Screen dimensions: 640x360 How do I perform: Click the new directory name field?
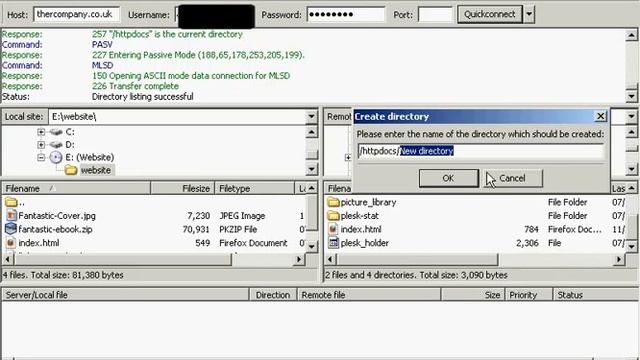click(480, 151)
